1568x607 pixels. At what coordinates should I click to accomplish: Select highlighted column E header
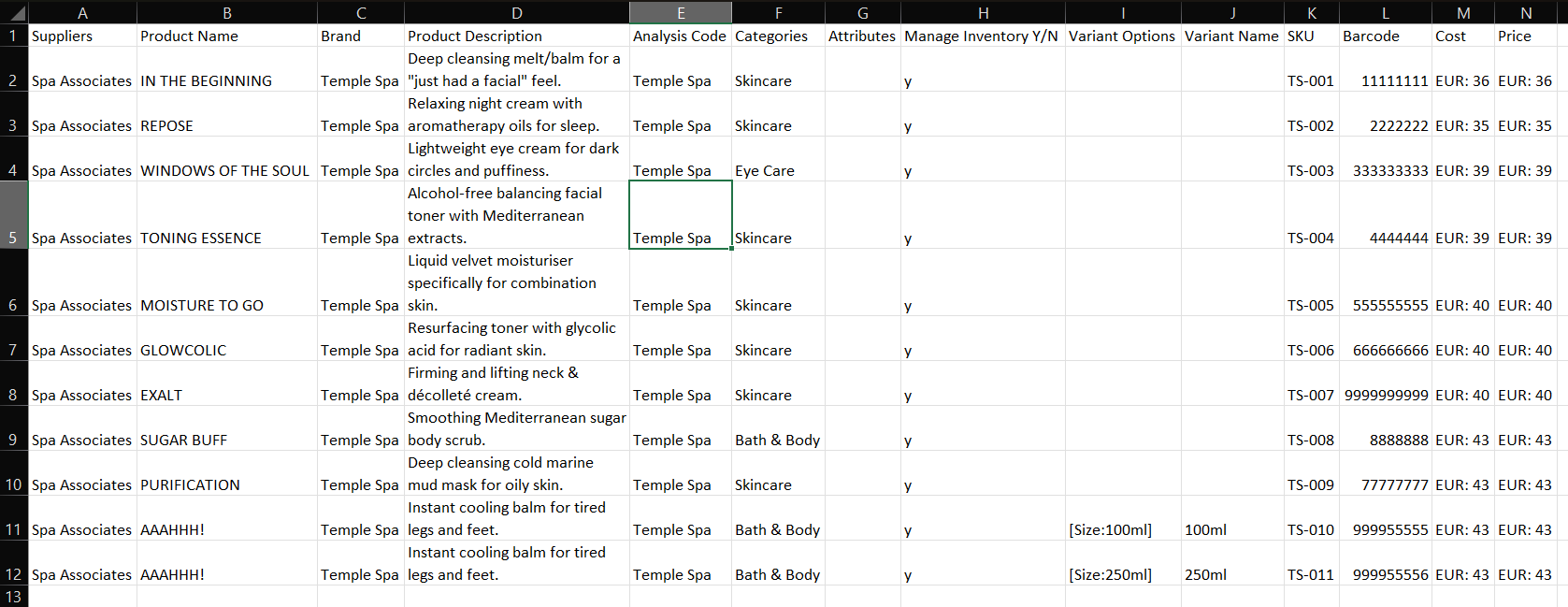coord(681,12)
